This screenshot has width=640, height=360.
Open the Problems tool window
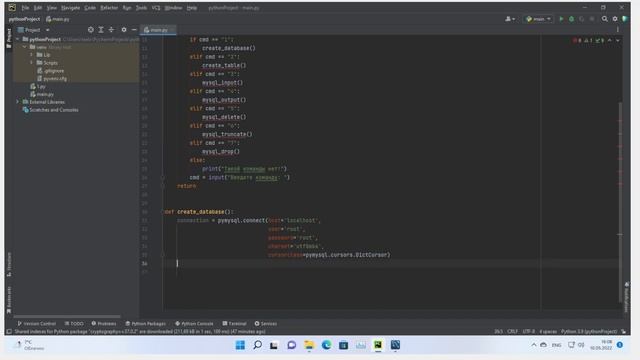pos(104,324)
